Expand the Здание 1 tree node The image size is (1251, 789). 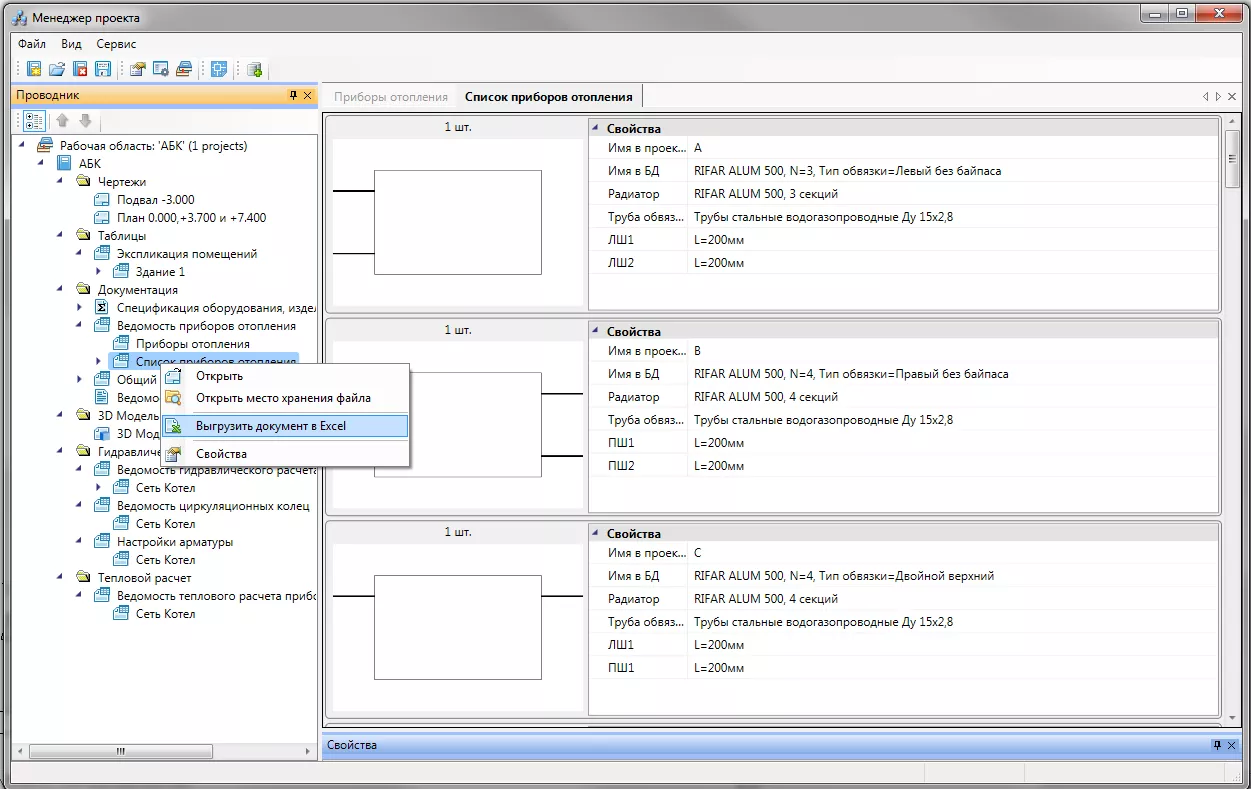coord(99,272)
